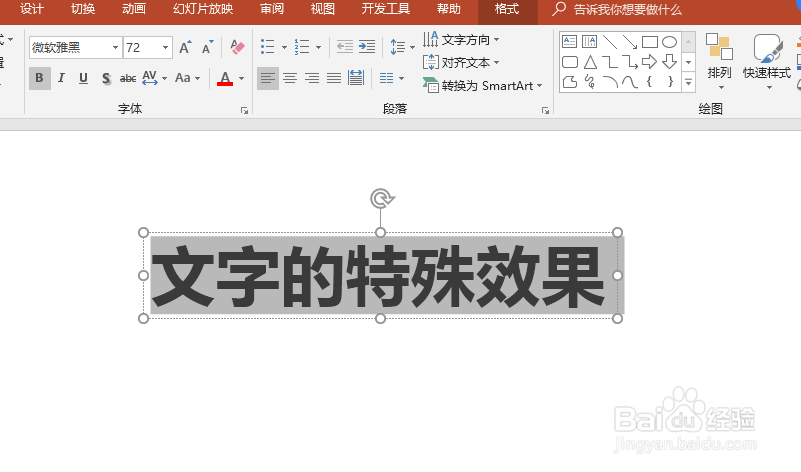Open line spacing options

402,47
